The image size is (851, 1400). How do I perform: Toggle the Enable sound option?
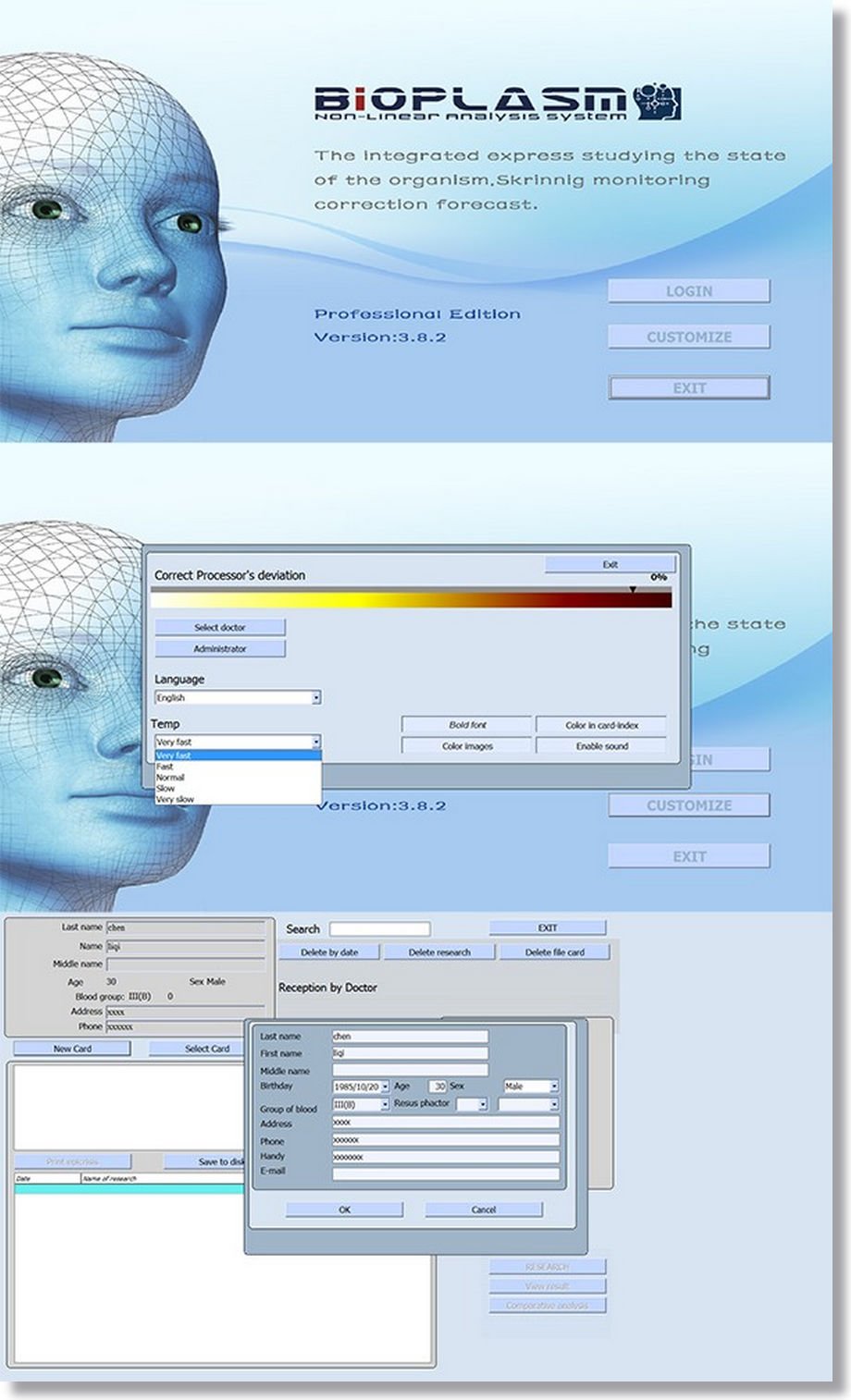(x=601, y=746)
